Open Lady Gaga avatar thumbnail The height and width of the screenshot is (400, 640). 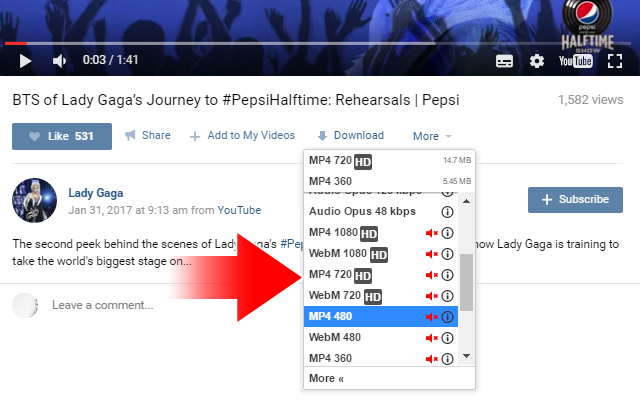coord(34,200)
